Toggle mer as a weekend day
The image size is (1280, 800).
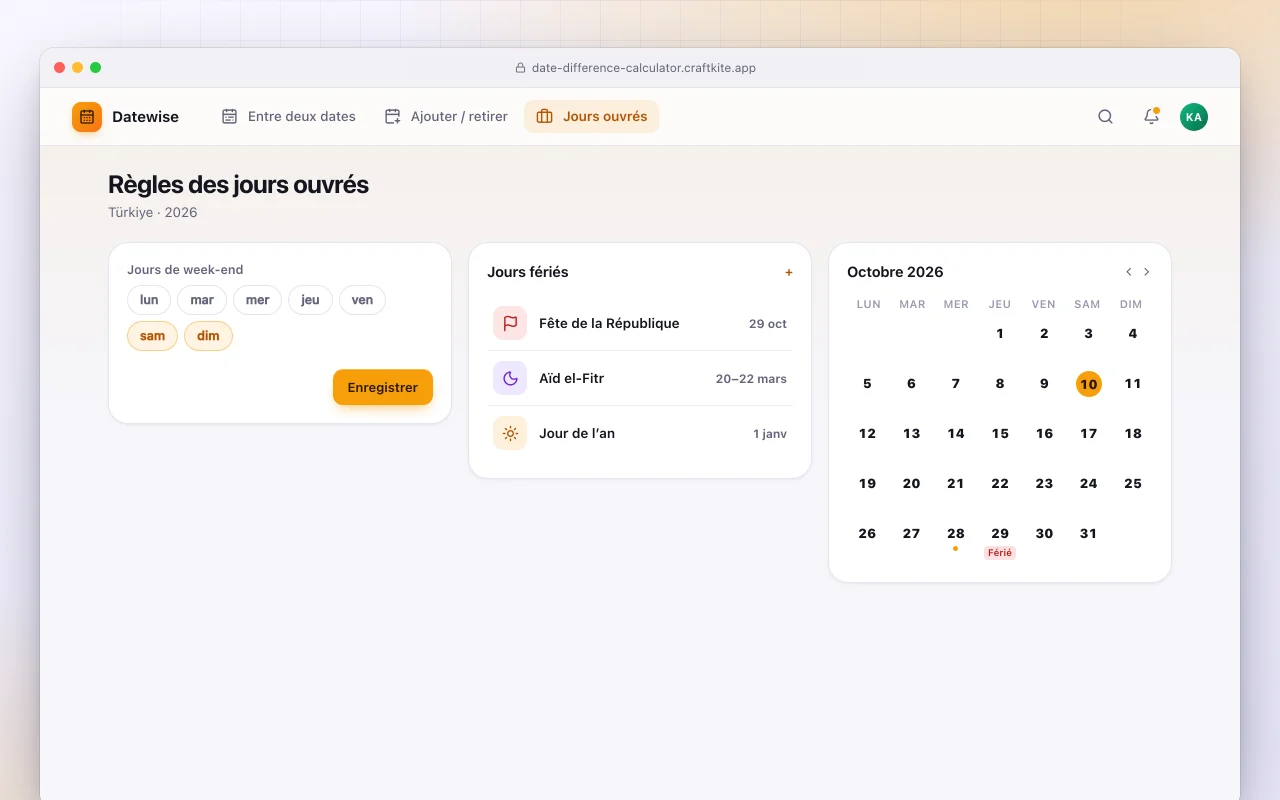(257, 300)
